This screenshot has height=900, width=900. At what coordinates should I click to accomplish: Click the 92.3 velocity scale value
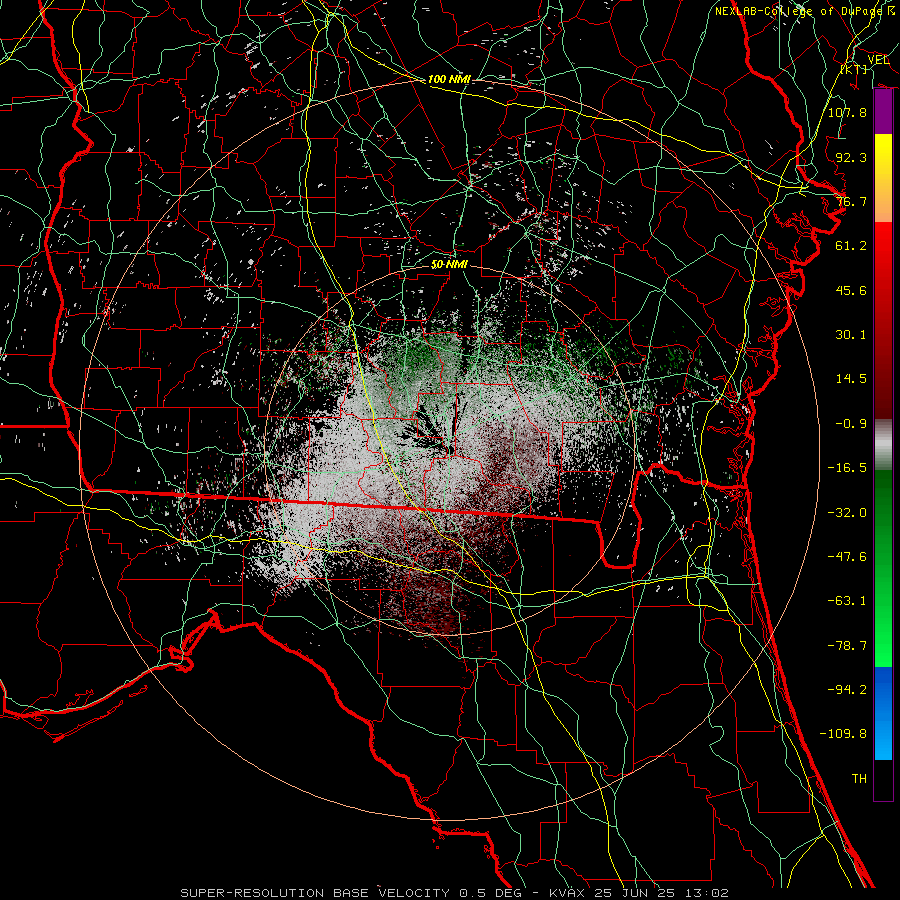click(x=851, y=157)
